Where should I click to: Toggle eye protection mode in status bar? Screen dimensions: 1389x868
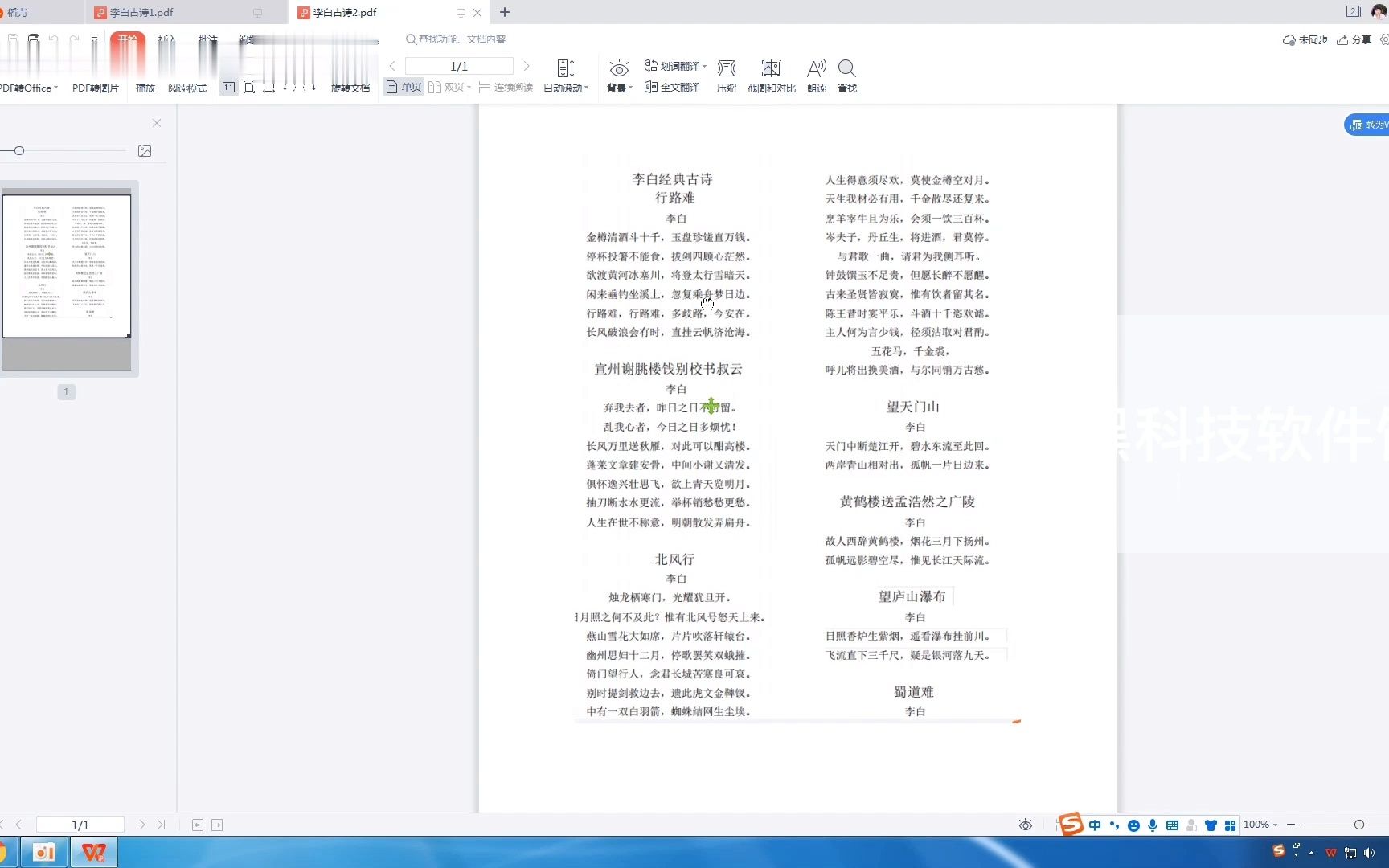pos(1026,825)
